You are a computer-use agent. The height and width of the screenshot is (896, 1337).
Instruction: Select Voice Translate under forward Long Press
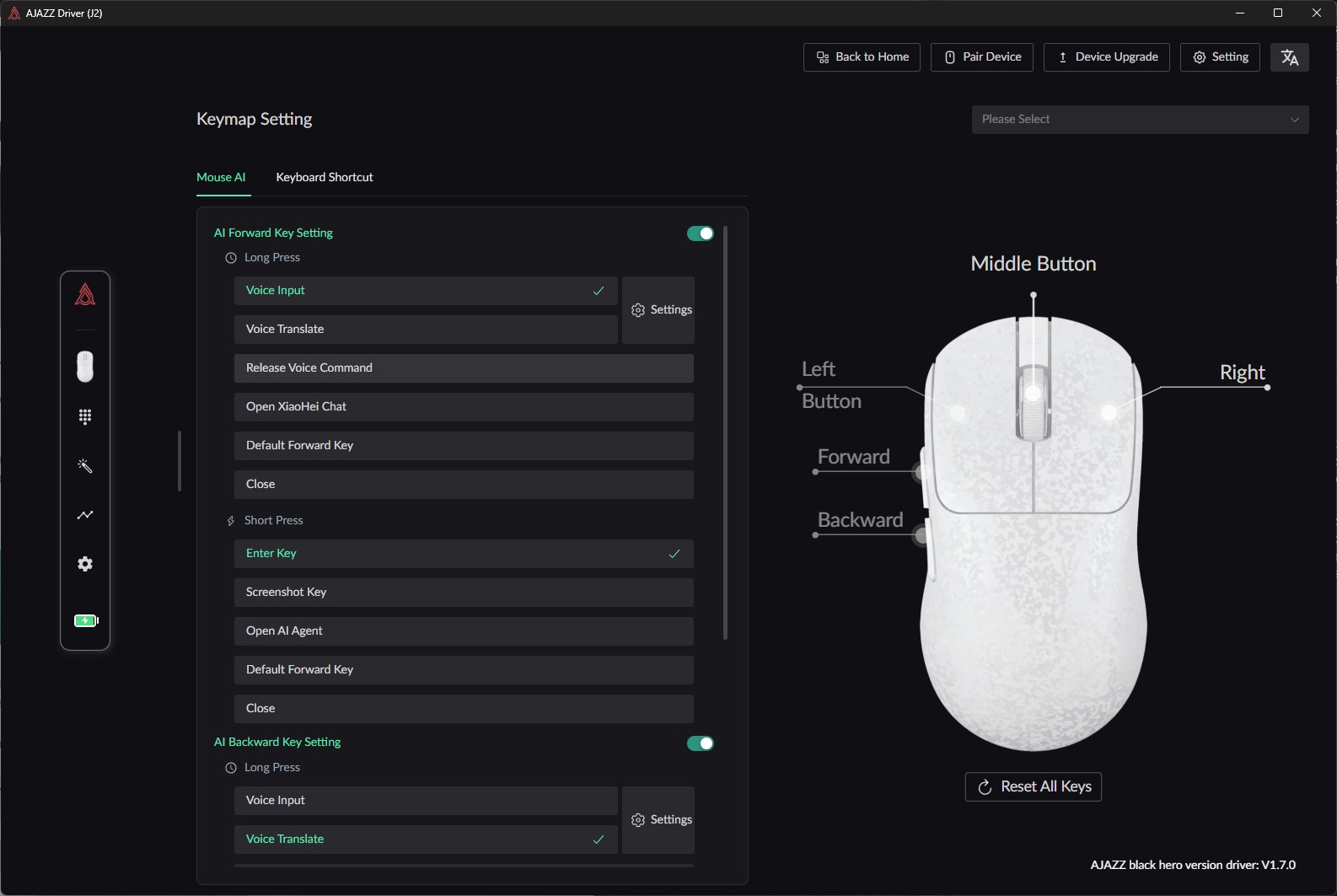(426, 330)
